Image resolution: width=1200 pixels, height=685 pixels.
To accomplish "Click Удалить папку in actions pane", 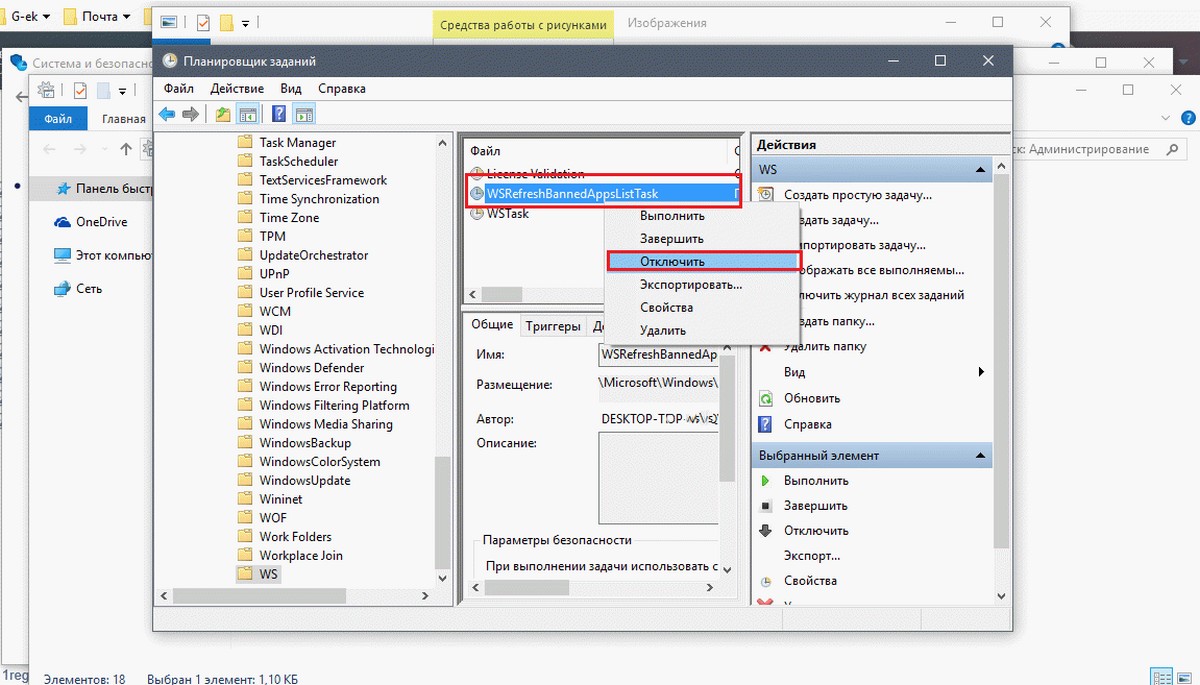I will point(825,347).
